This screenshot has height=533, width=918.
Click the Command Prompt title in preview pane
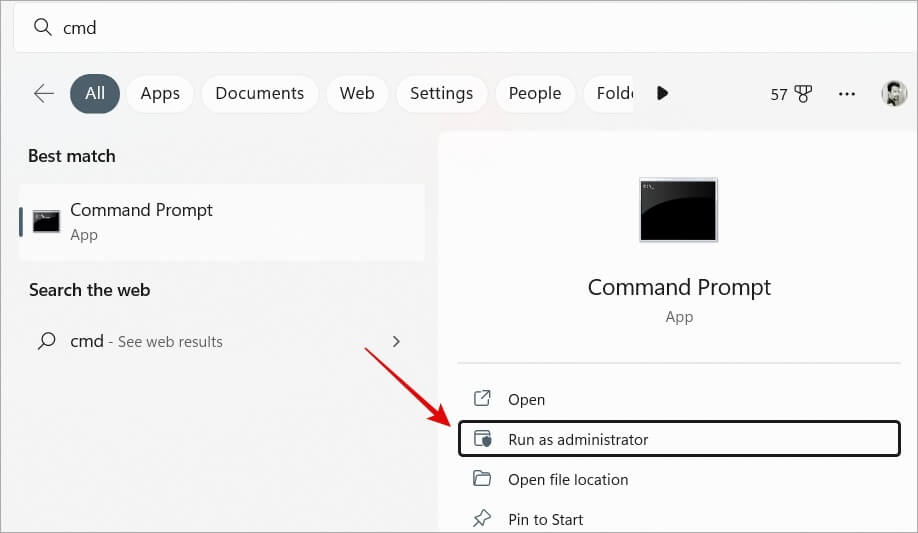click(679, 287)
